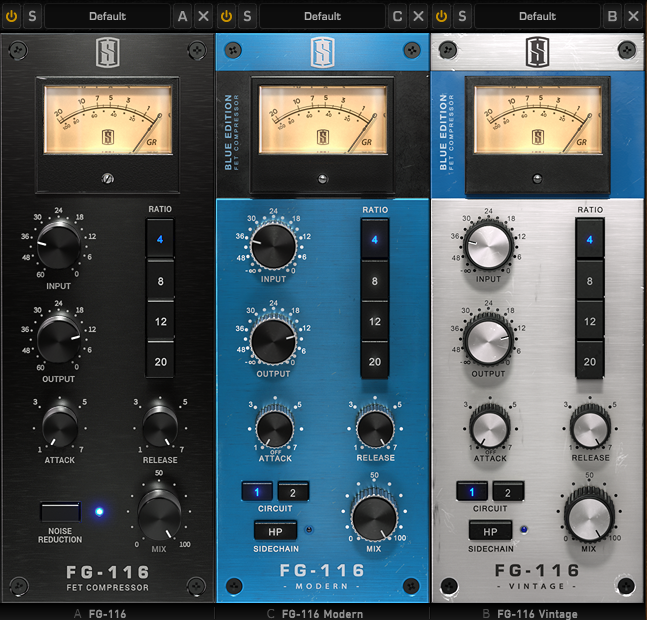Click the B slot letter button
The height and width of the screenshot is (620, 647).
tap(612, 16)
